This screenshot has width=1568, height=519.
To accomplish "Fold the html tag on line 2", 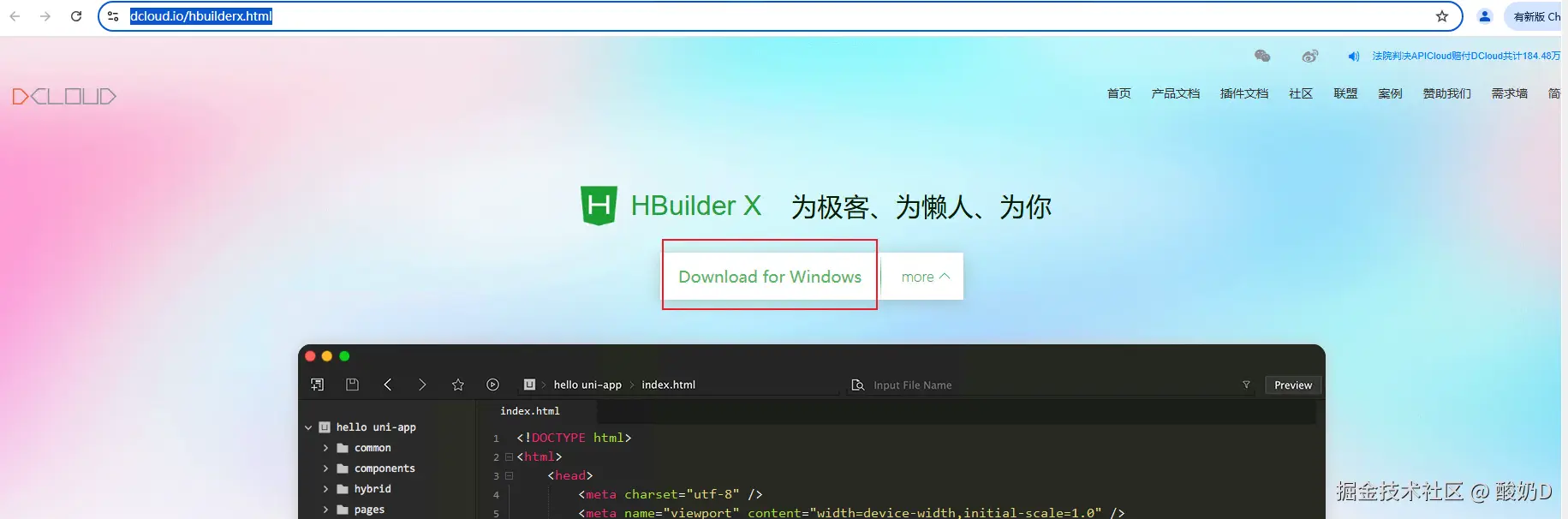I will pos(509,456).
